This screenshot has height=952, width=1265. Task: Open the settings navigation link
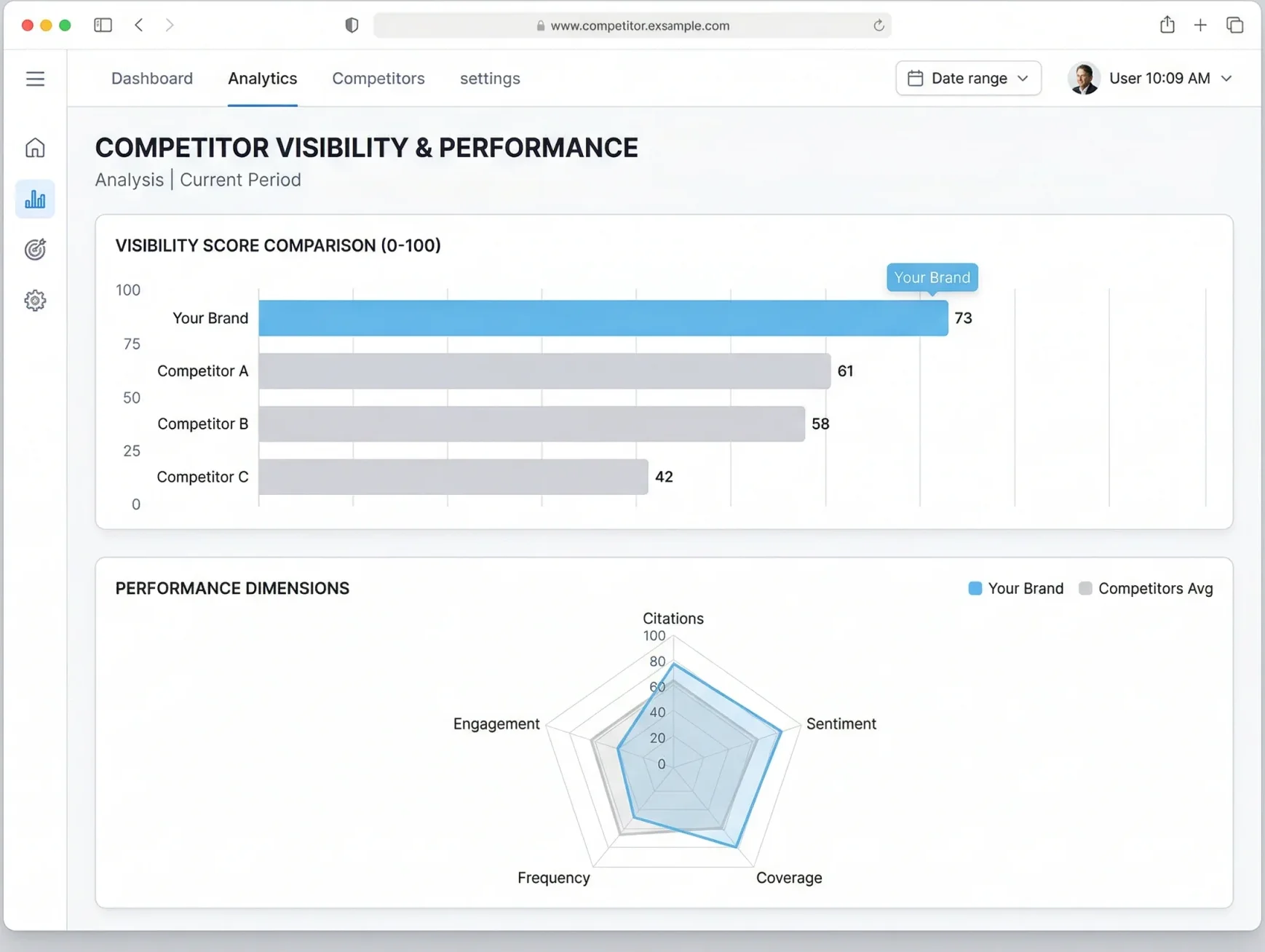click(490, 78)
